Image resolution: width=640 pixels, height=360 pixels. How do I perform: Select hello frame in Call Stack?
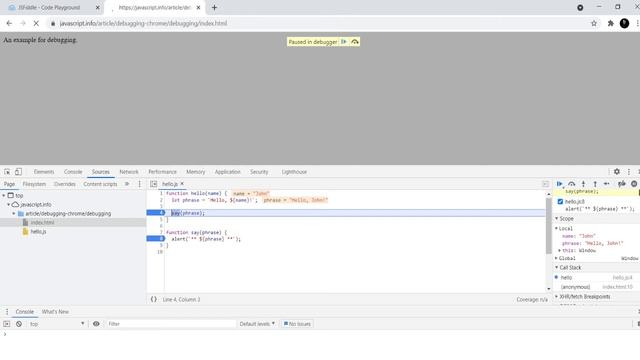tap(596, 278)
